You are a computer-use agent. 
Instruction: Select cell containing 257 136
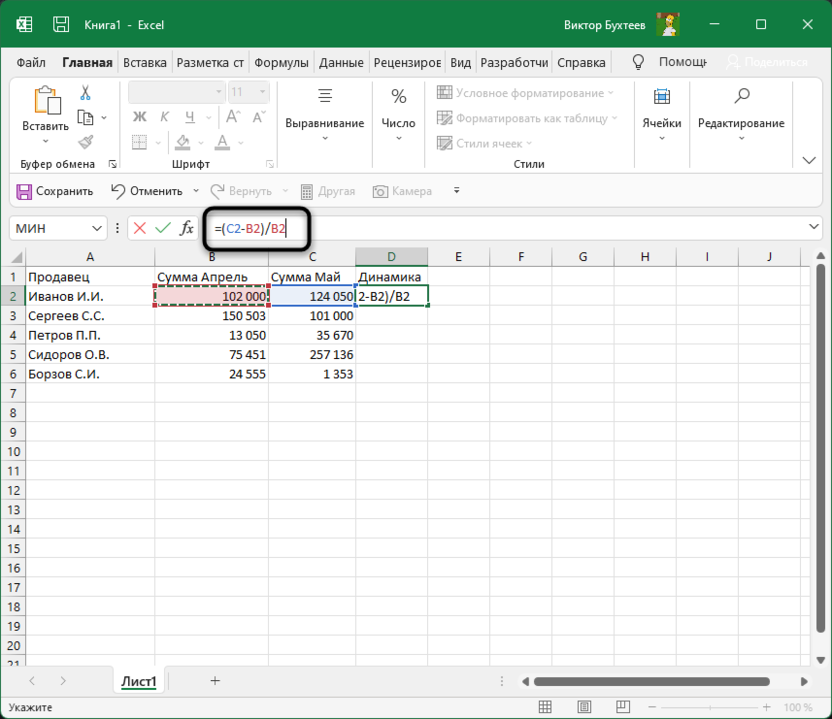pyautogui.click(x=312, y=354)
